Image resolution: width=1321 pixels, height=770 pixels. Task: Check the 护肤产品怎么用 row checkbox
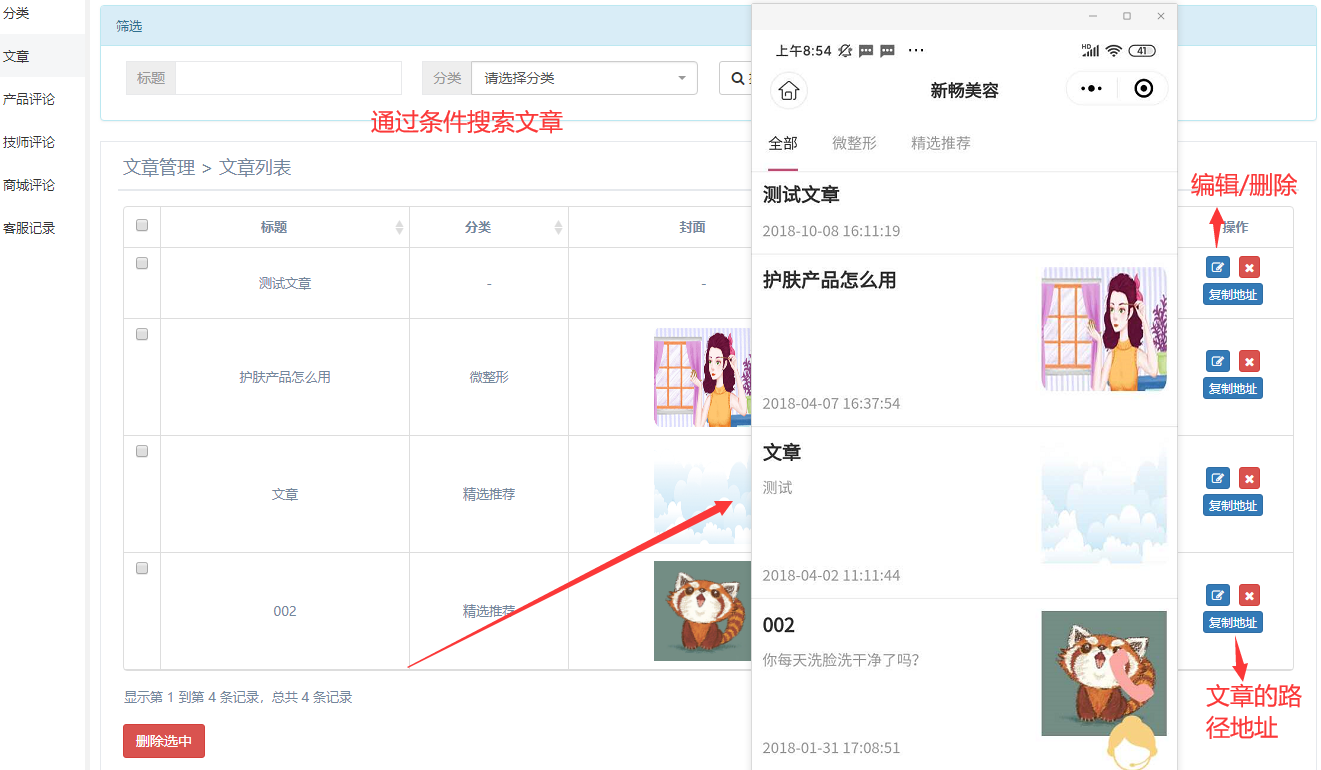click(x=142, y=334)
